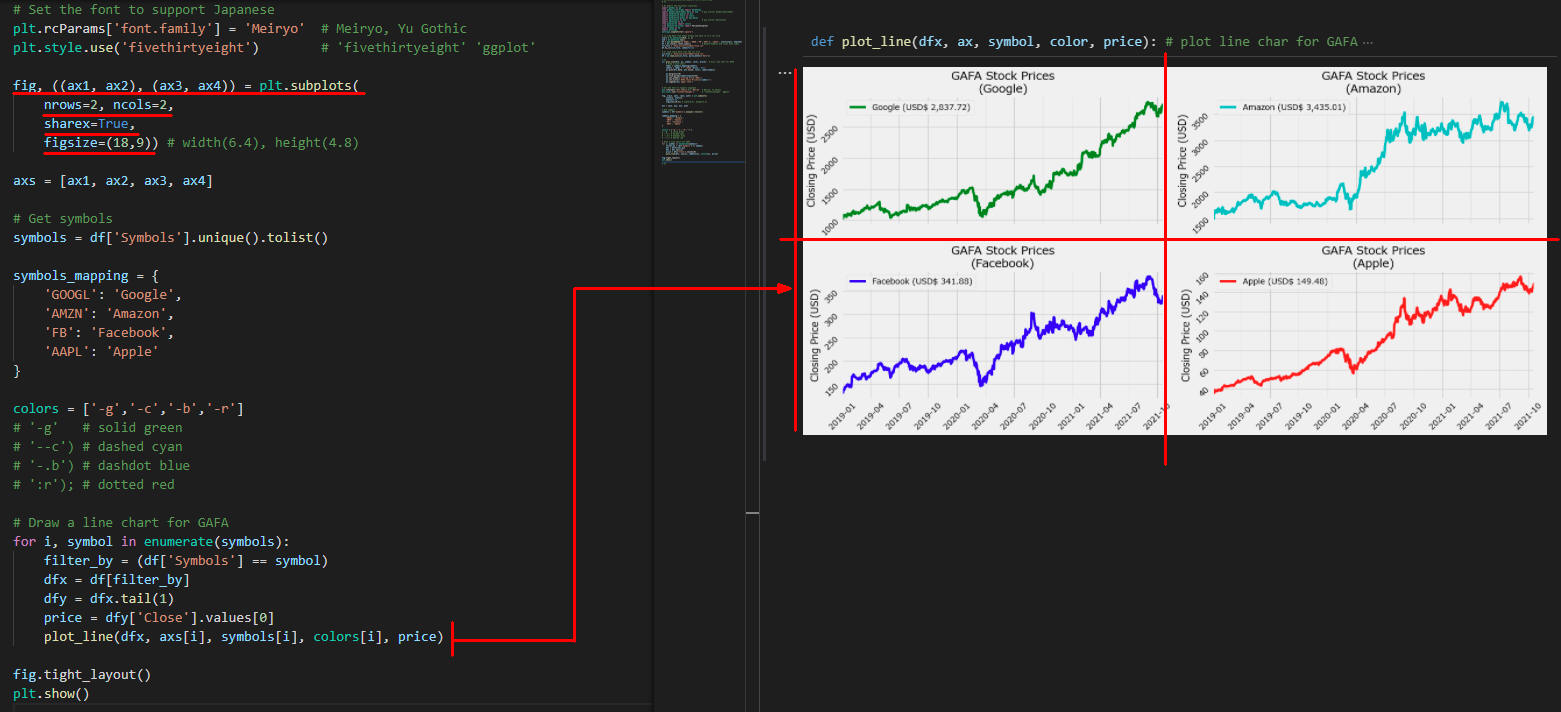Click the '# dotted red' comment line
Screen dimensions: 1561x712
click(94, 484)
